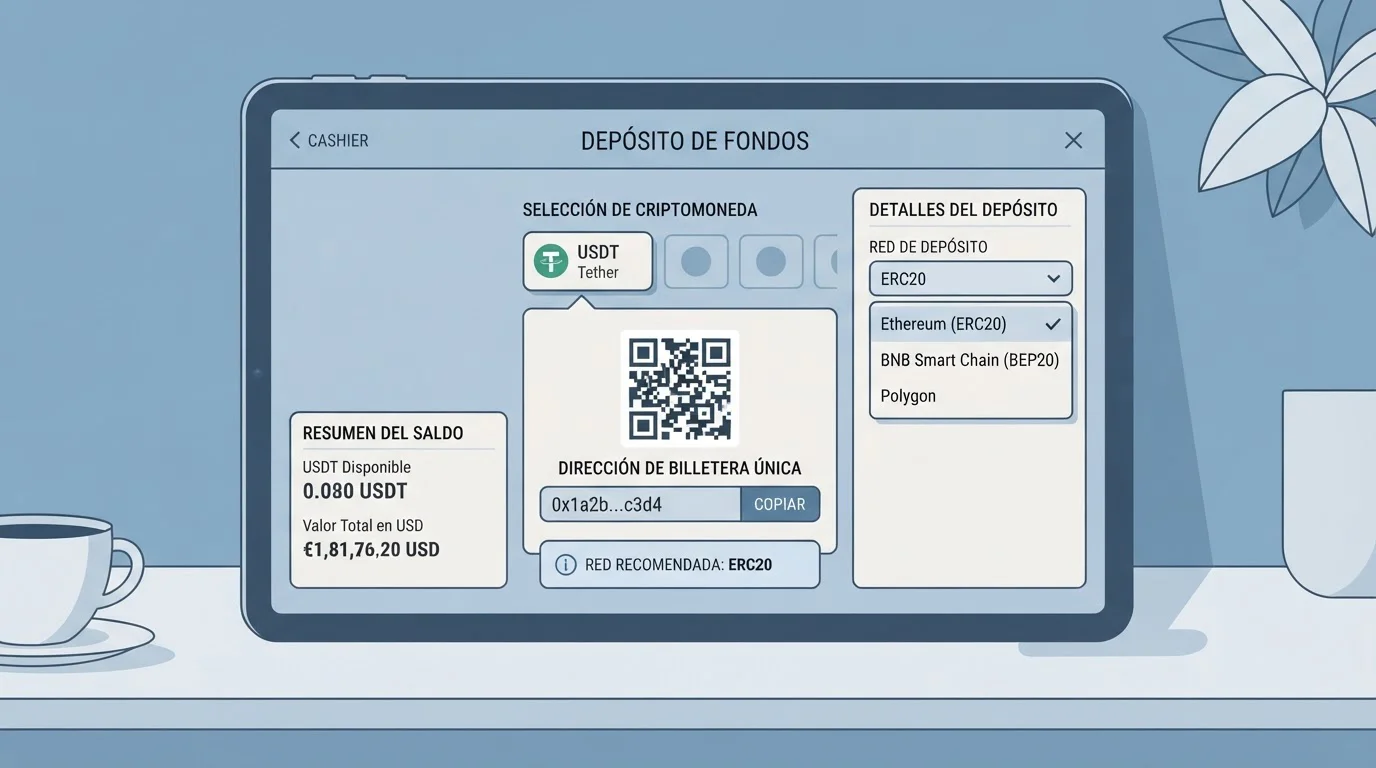Click the USDT Disponible label
Viewport: 1376px width, 768px height.
pos(357,467)
